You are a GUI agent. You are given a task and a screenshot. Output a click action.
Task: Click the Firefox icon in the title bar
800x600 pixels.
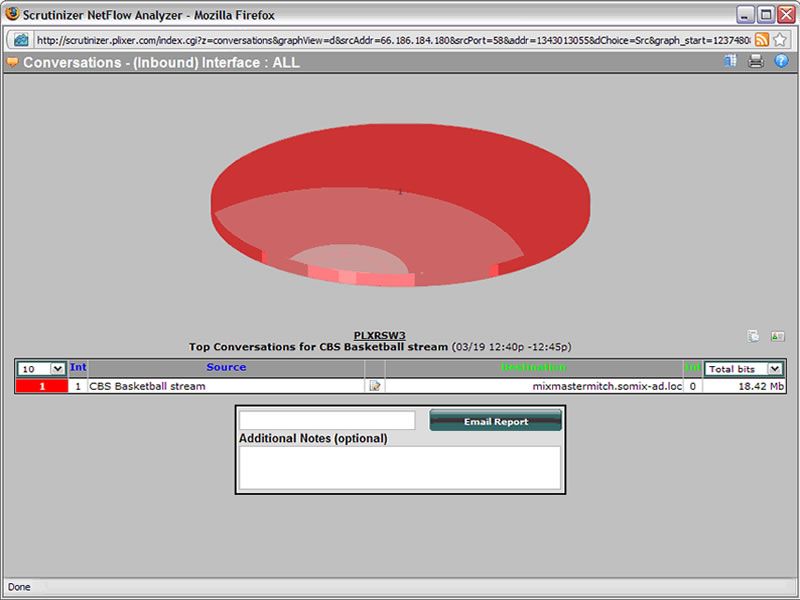(12, 14)
